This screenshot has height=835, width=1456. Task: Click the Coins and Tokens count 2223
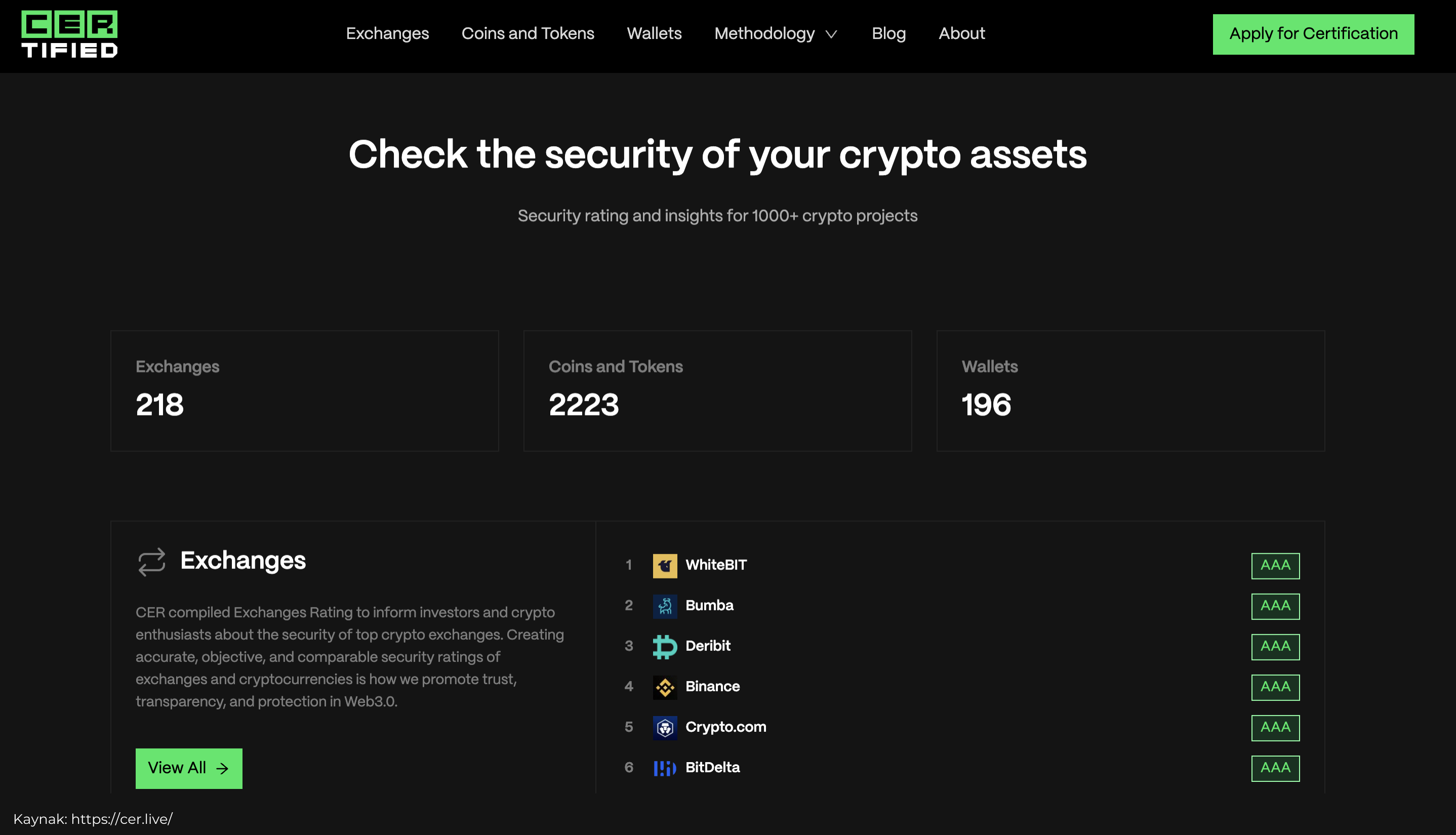click(584, 405)
